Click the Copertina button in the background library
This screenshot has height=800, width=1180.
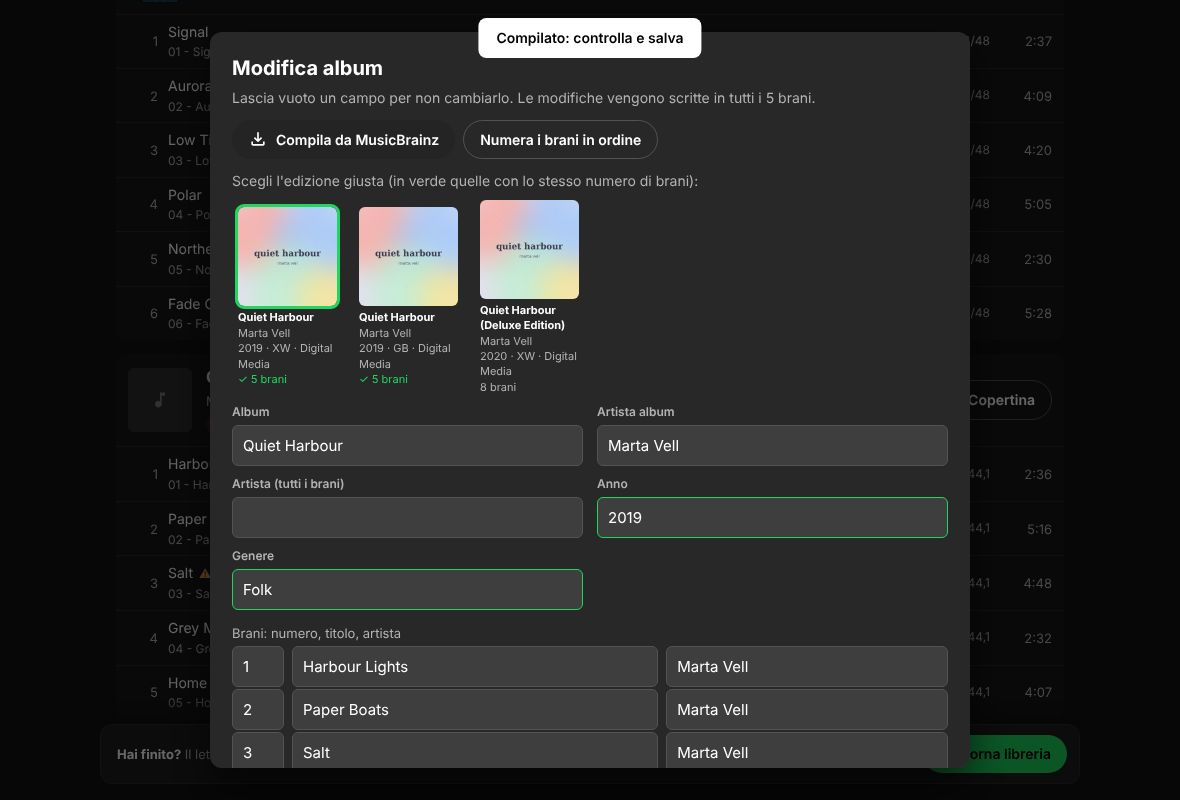1008,400
